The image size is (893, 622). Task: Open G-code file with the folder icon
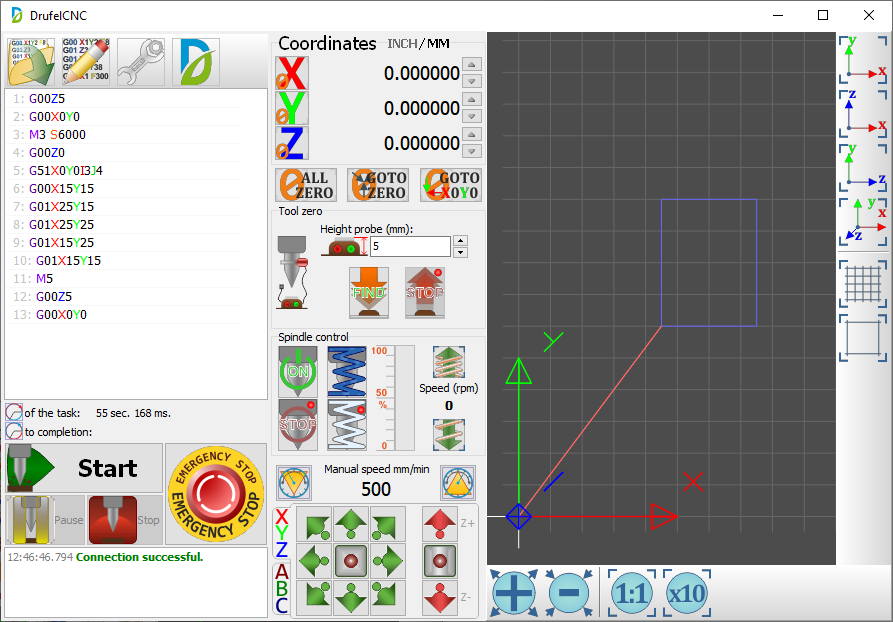[31, 62]
